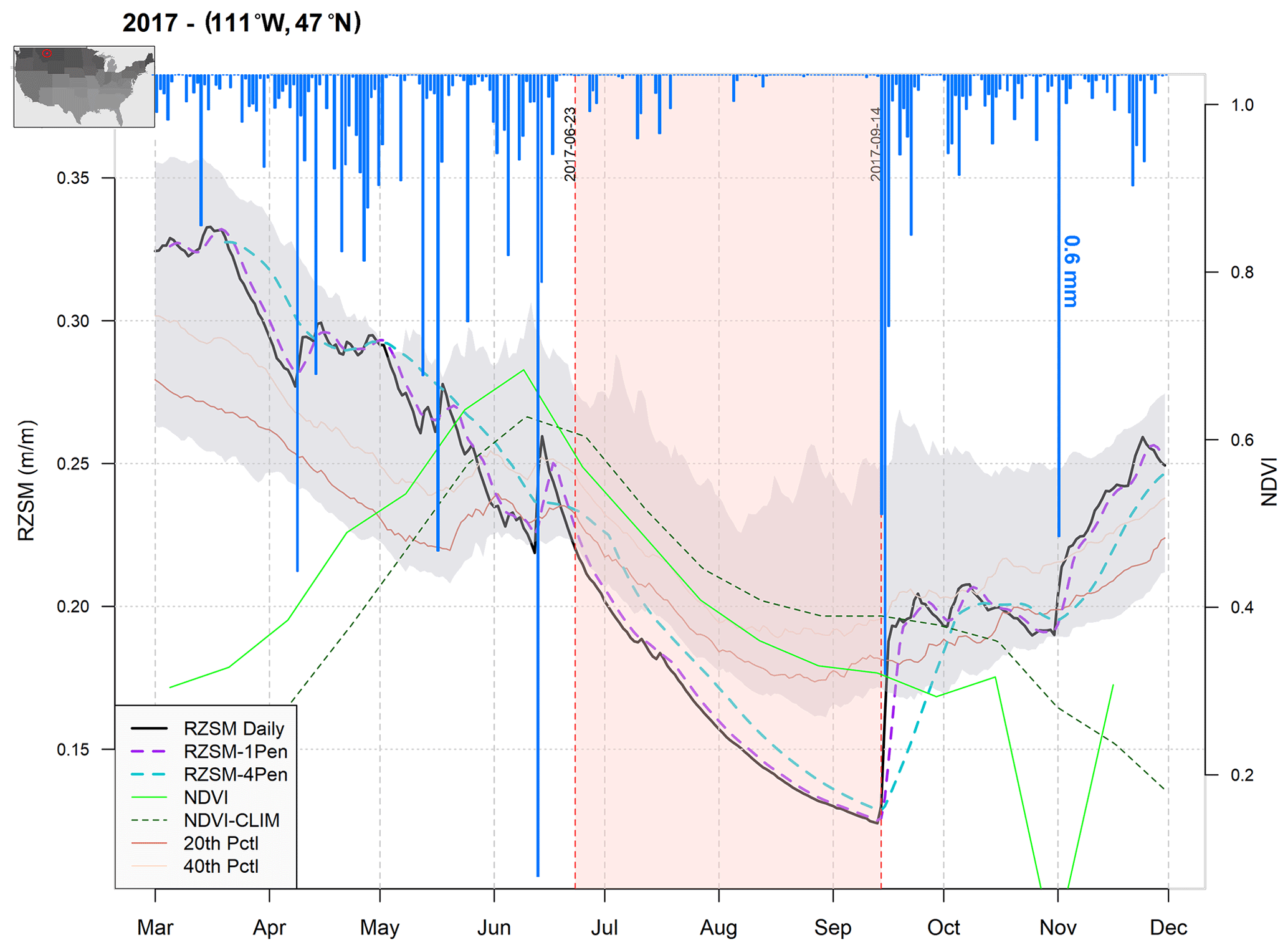Click the 2017-06-23 date marker label
Viewport: 1288px width, 950px height.
click(570, 145)
